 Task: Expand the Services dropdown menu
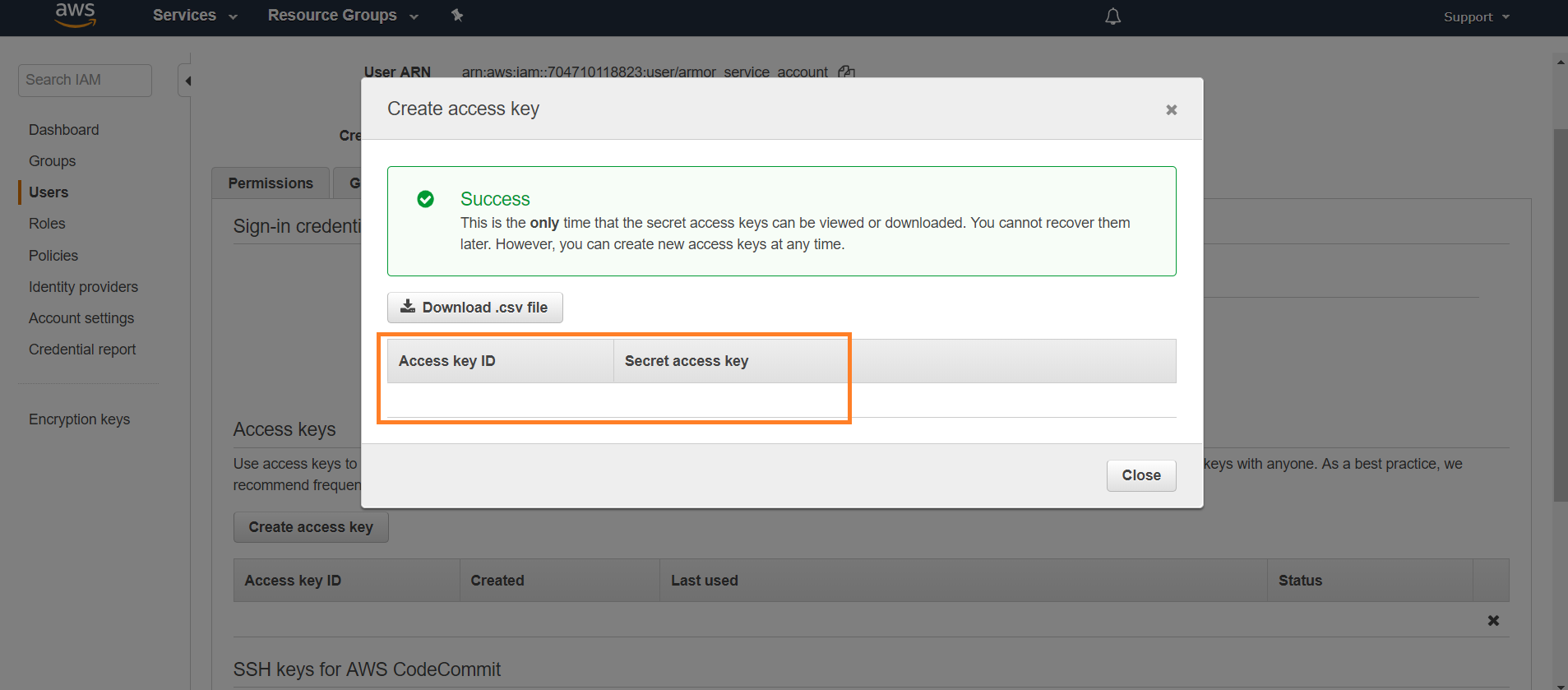tap(194, 16)
